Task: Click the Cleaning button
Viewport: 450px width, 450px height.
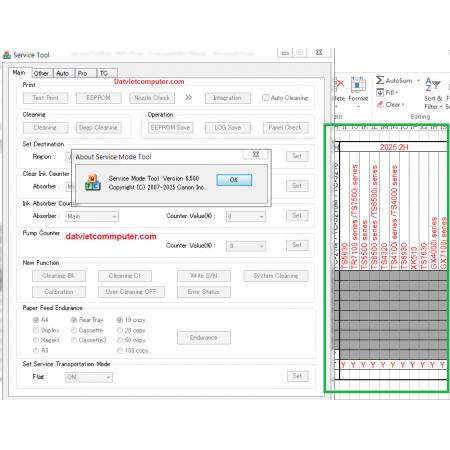Action: coord(46,128)
